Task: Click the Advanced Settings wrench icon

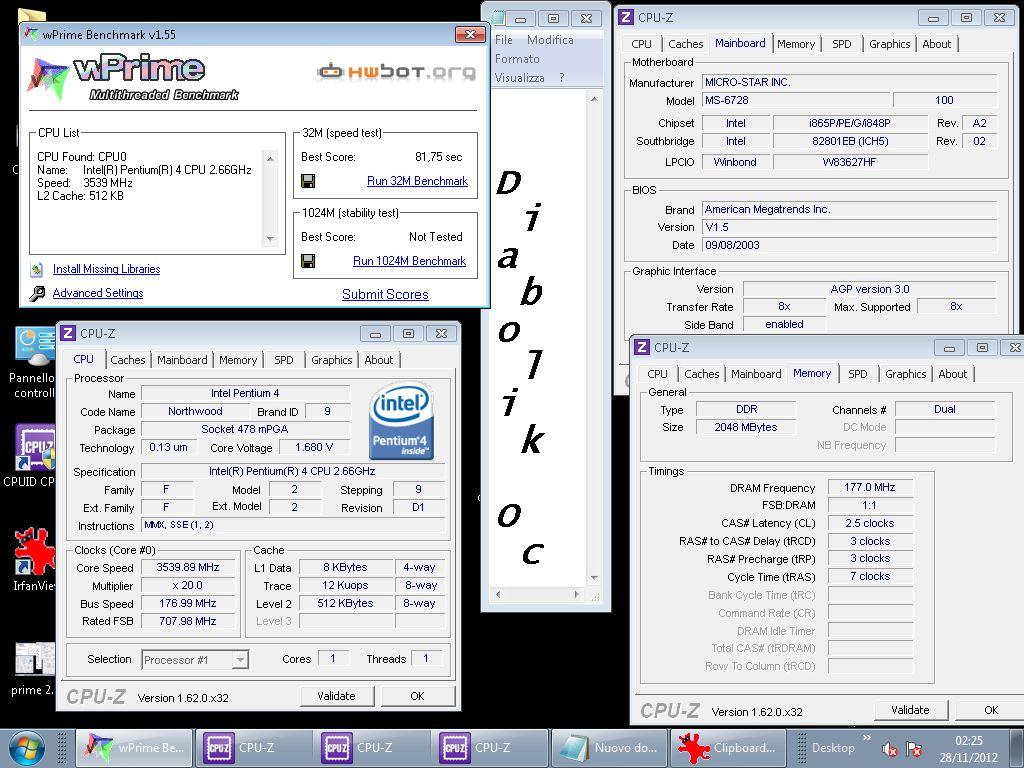Action: coord(37,293)
